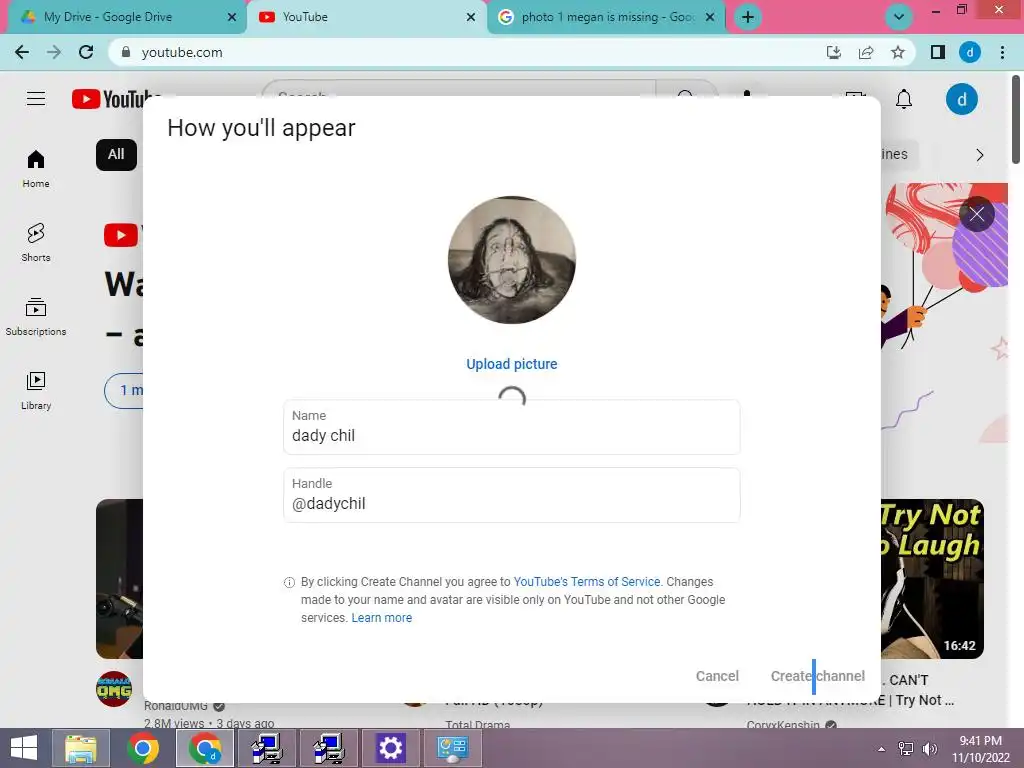Click the profile picture in the dialog

point(512,260)
